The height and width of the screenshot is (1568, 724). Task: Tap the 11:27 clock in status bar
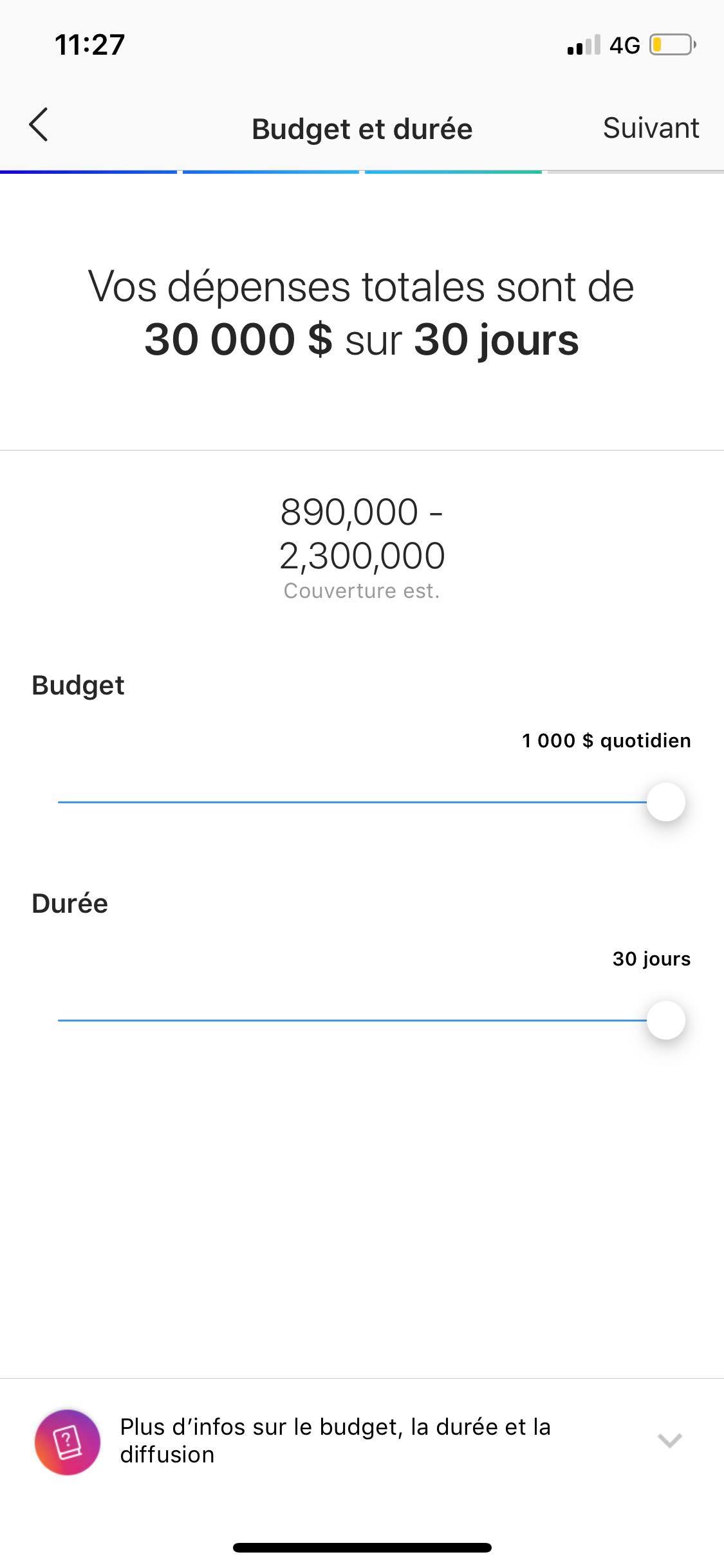click(x=89, y=45)
